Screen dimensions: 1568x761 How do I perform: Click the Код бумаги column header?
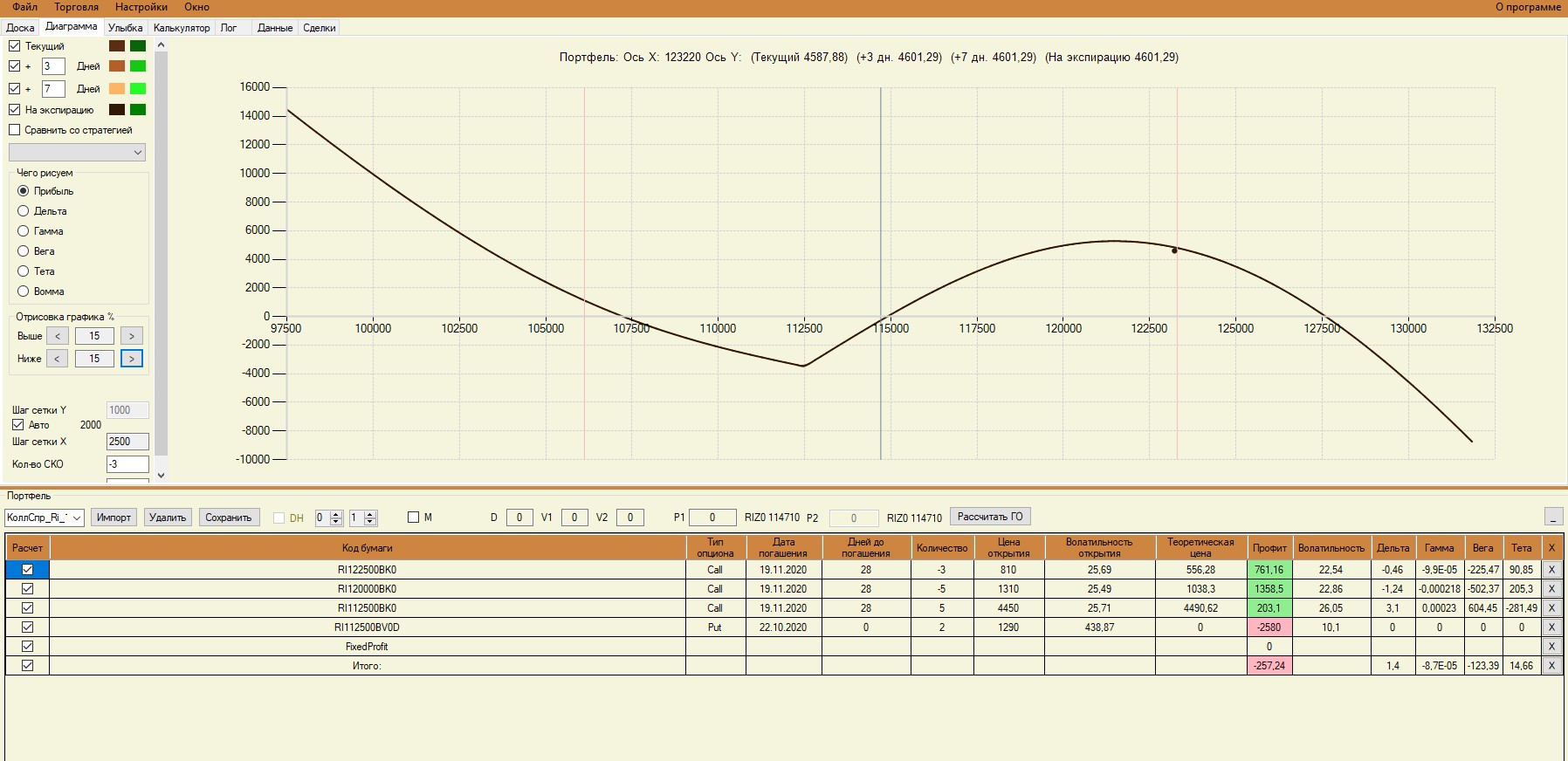(368, 548)
